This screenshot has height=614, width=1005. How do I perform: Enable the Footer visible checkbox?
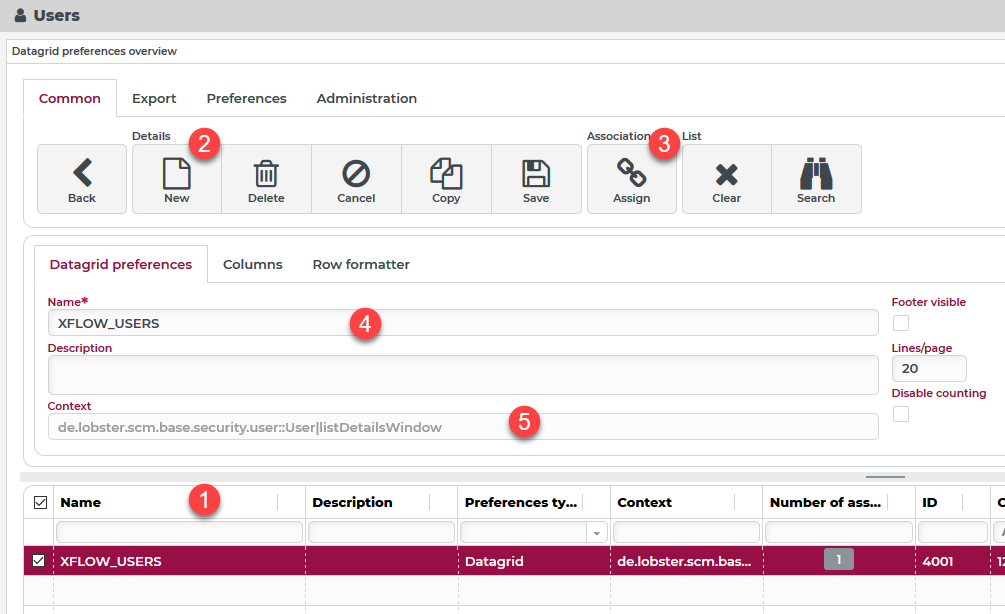pos(901,322)
